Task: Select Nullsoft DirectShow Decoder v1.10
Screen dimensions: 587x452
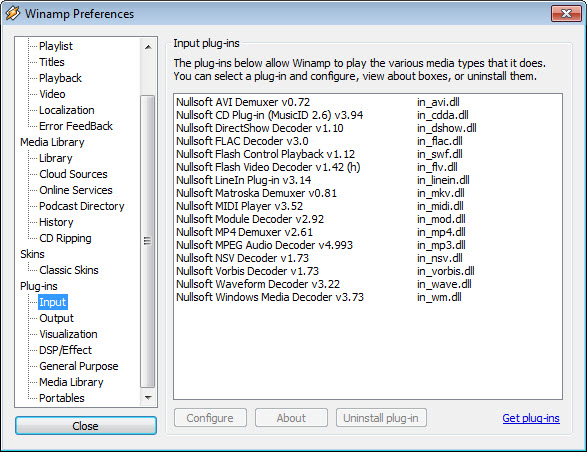Action: click(260, 128)
